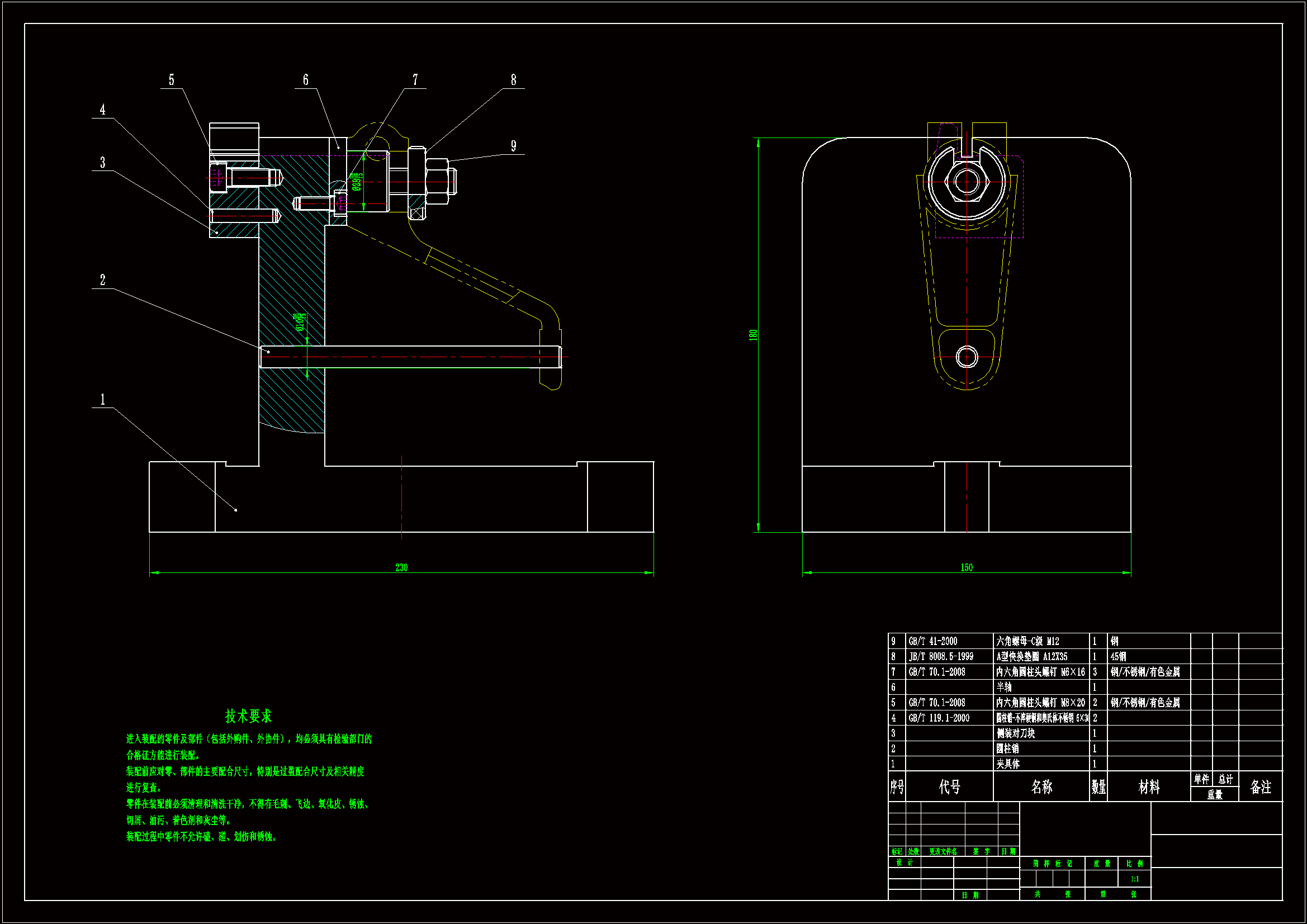
Task: Select the 夹具体 name cell
Action: pos(1007,764)
